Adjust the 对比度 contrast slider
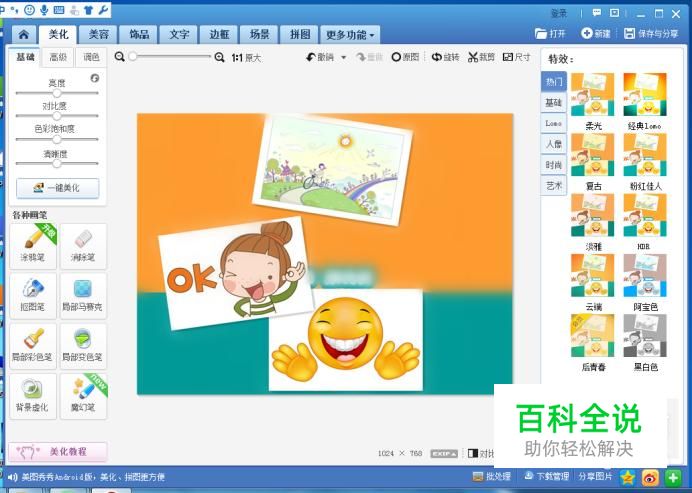 pyautogui.click(x=57, y=116)
